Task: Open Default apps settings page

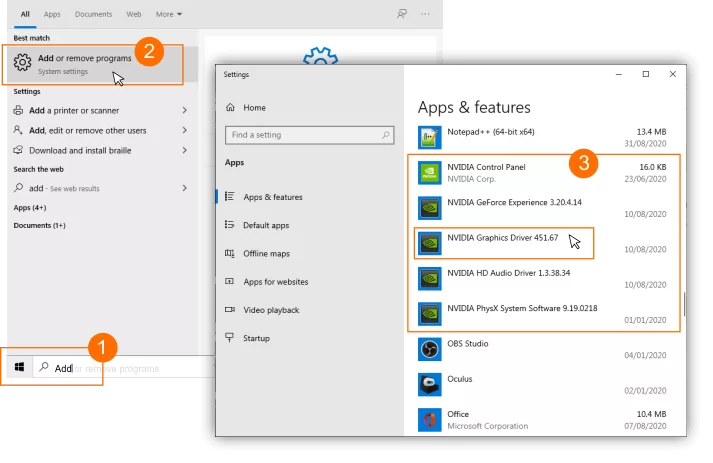Action: click(265, 225)
